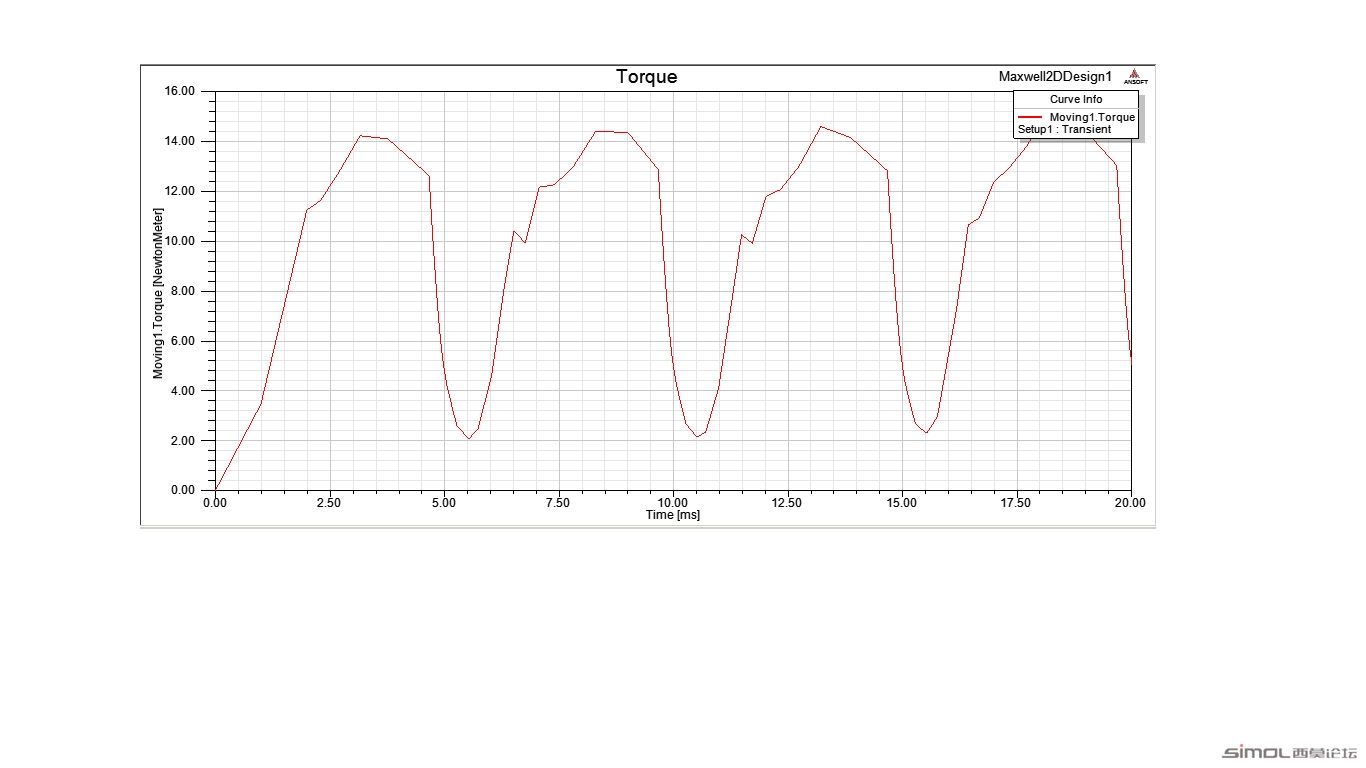This screenshot has width=1366, height=768.
Task: Click the Torque plot title
Action: pyautogui.click(x=646, y=77)
